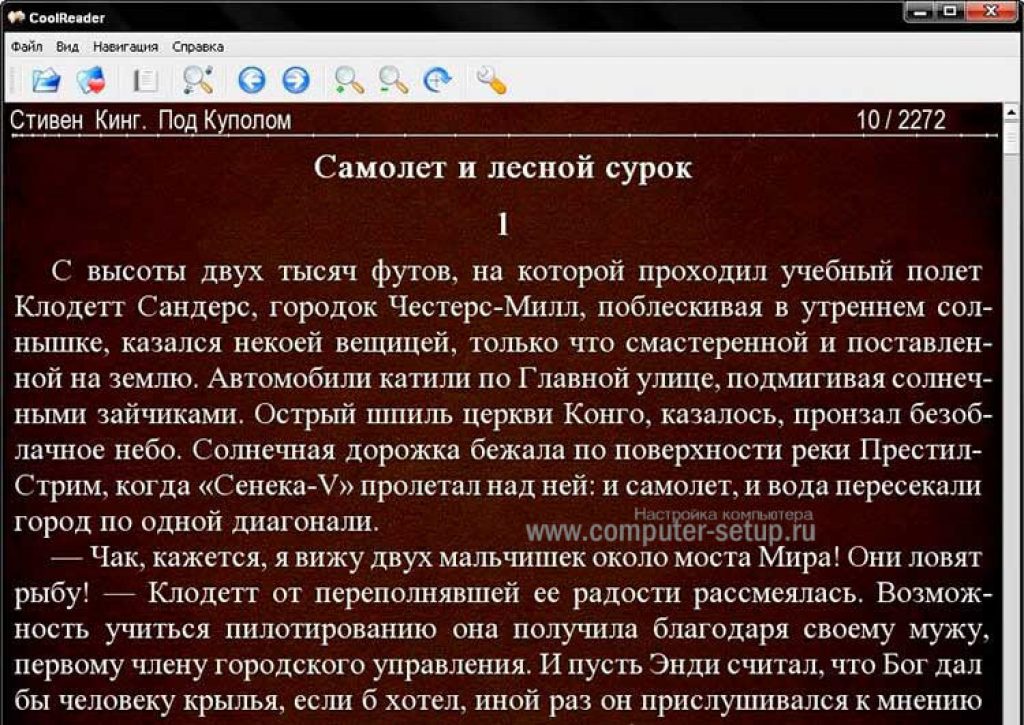Click the scrollbar up arrow

click(x=1012, y=112)
